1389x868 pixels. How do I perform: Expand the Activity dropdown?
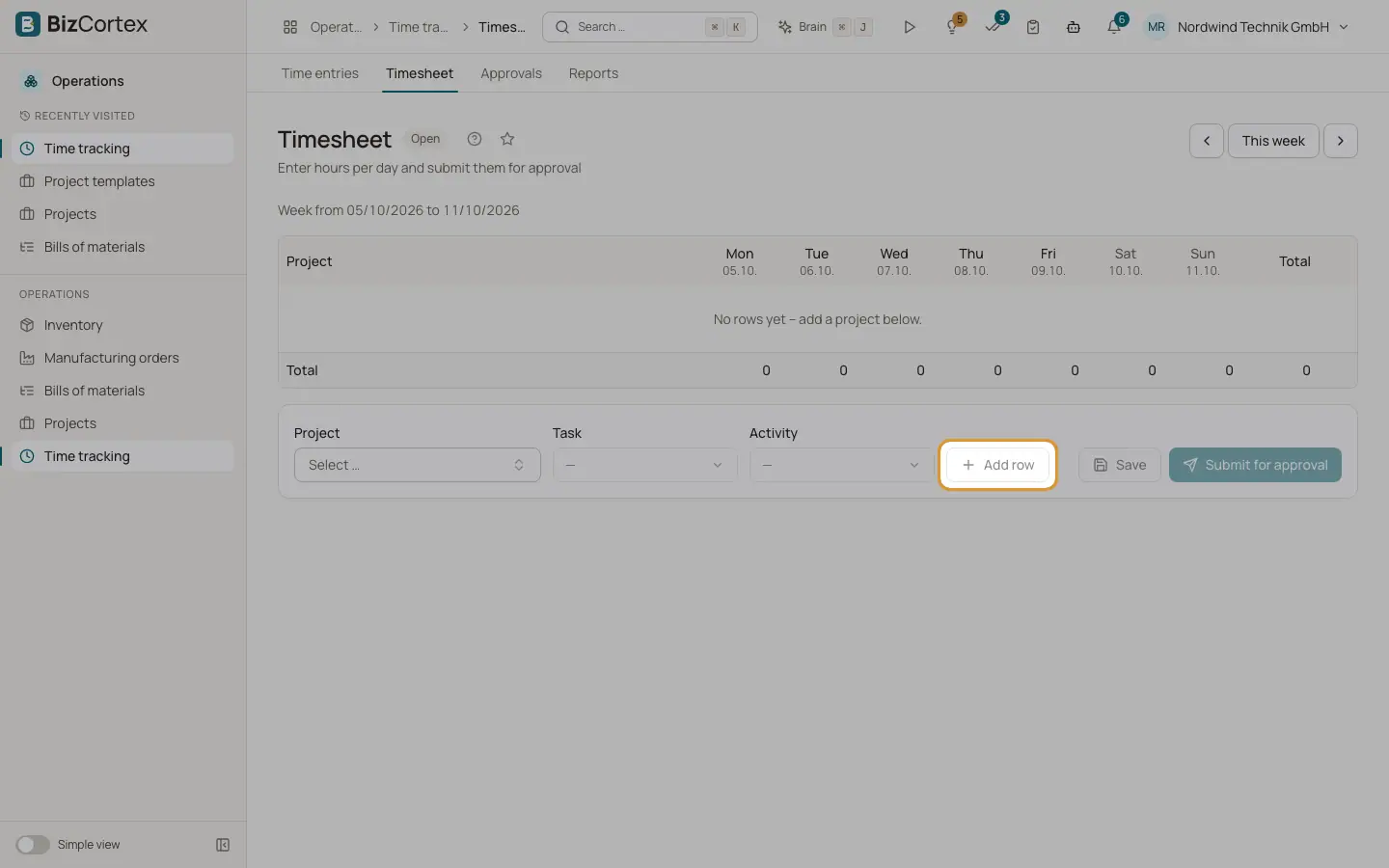point(841,465)
